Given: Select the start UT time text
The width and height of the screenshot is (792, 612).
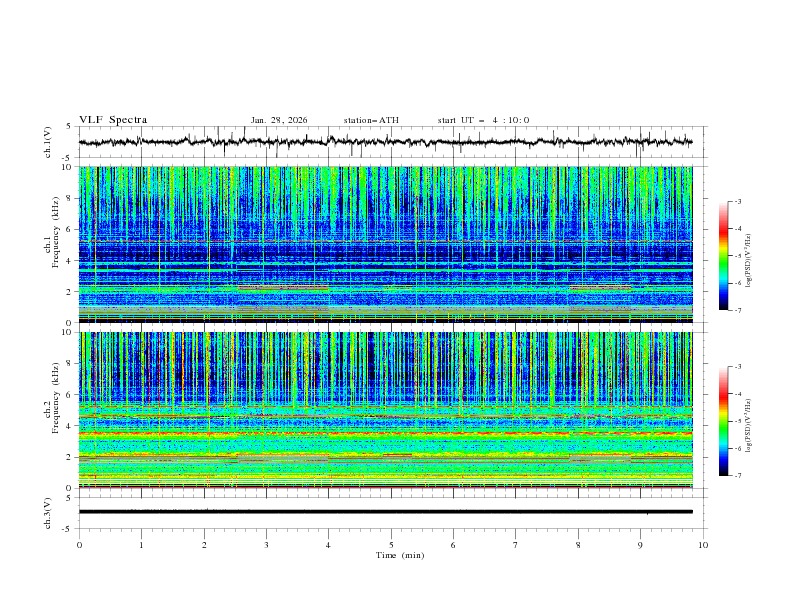Looking at the screenshot, I should 483,120.
